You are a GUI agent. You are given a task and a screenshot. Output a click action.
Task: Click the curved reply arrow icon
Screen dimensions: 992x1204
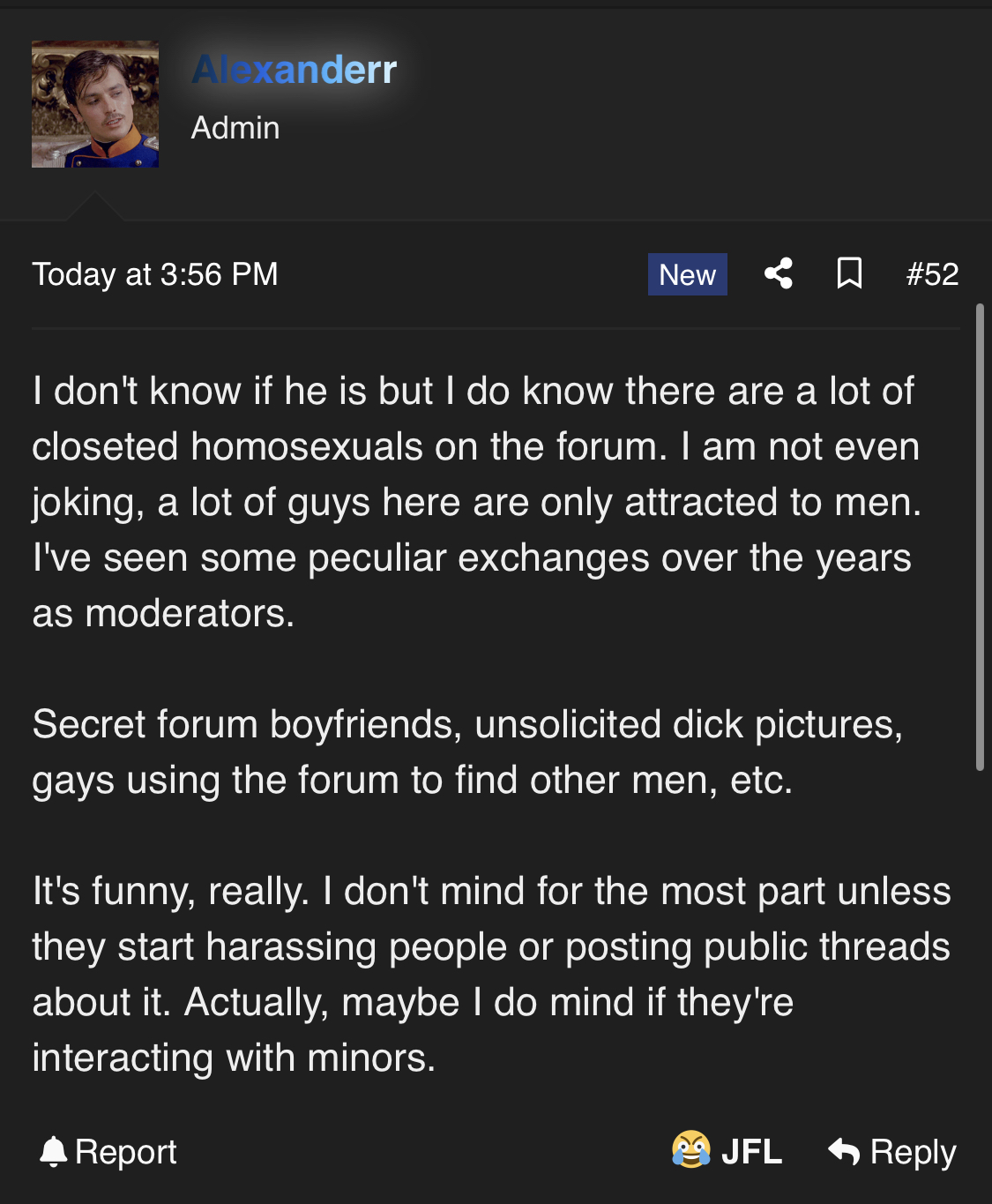coord(844,1151)
